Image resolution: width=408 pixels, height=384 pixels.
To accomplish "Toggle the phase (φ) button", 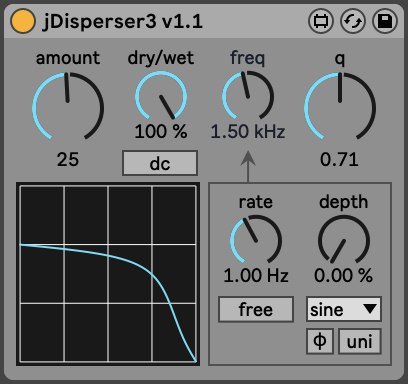I will [x=320, y=341].
